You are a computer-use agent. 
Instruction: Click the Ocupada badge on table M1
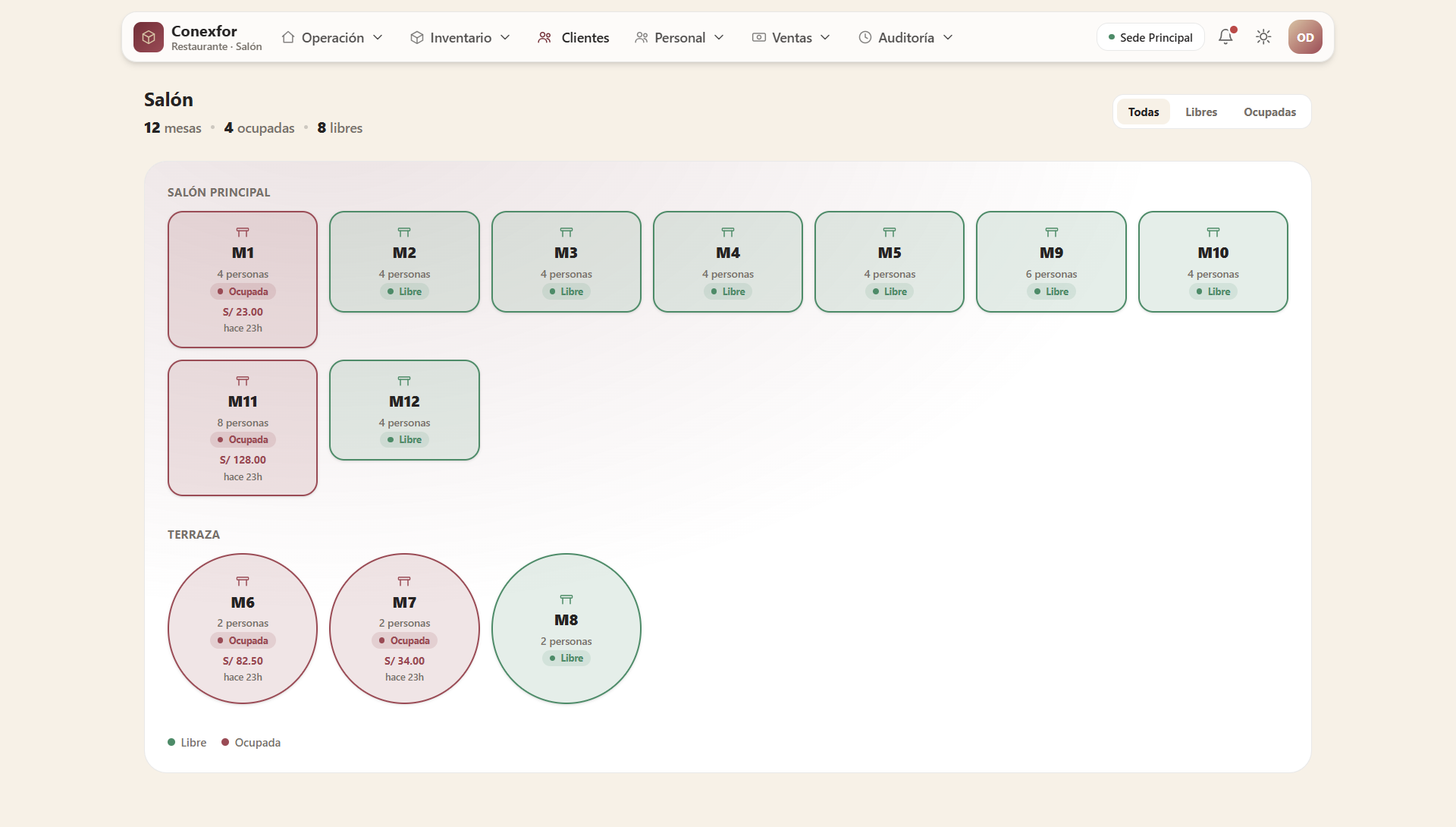click(x=243, y=291)
